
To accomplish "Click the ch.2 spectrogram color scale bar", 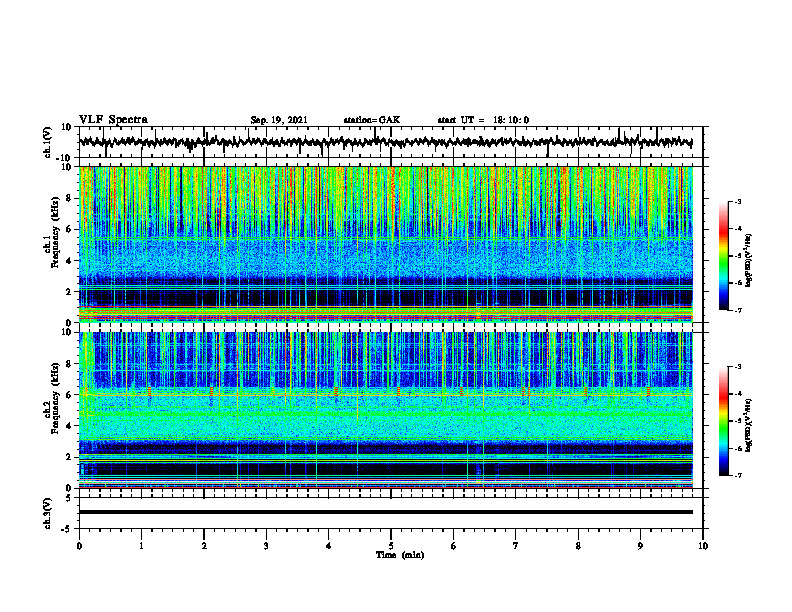I will (724, 421).
